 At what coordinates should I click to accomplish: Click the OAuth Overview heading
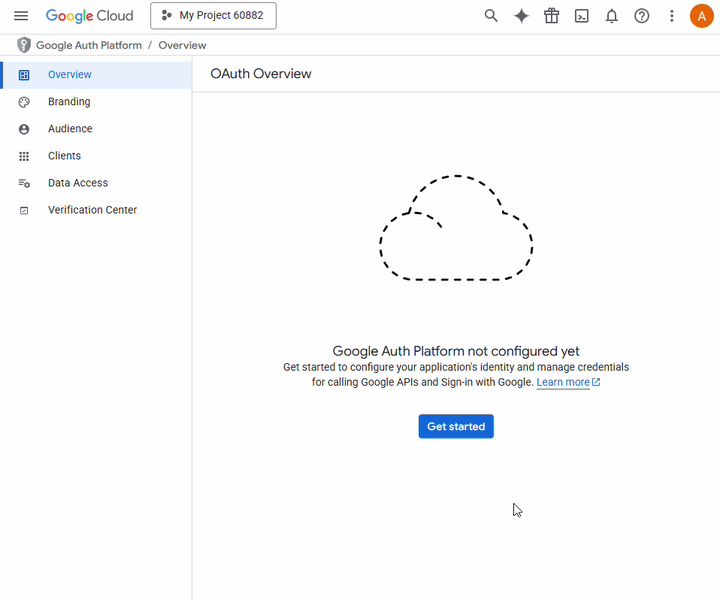261,74
